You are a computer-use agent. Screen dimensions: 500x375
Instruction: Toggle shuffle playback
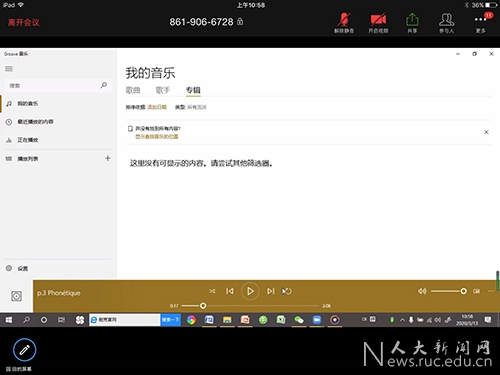(x=212, y=291)
